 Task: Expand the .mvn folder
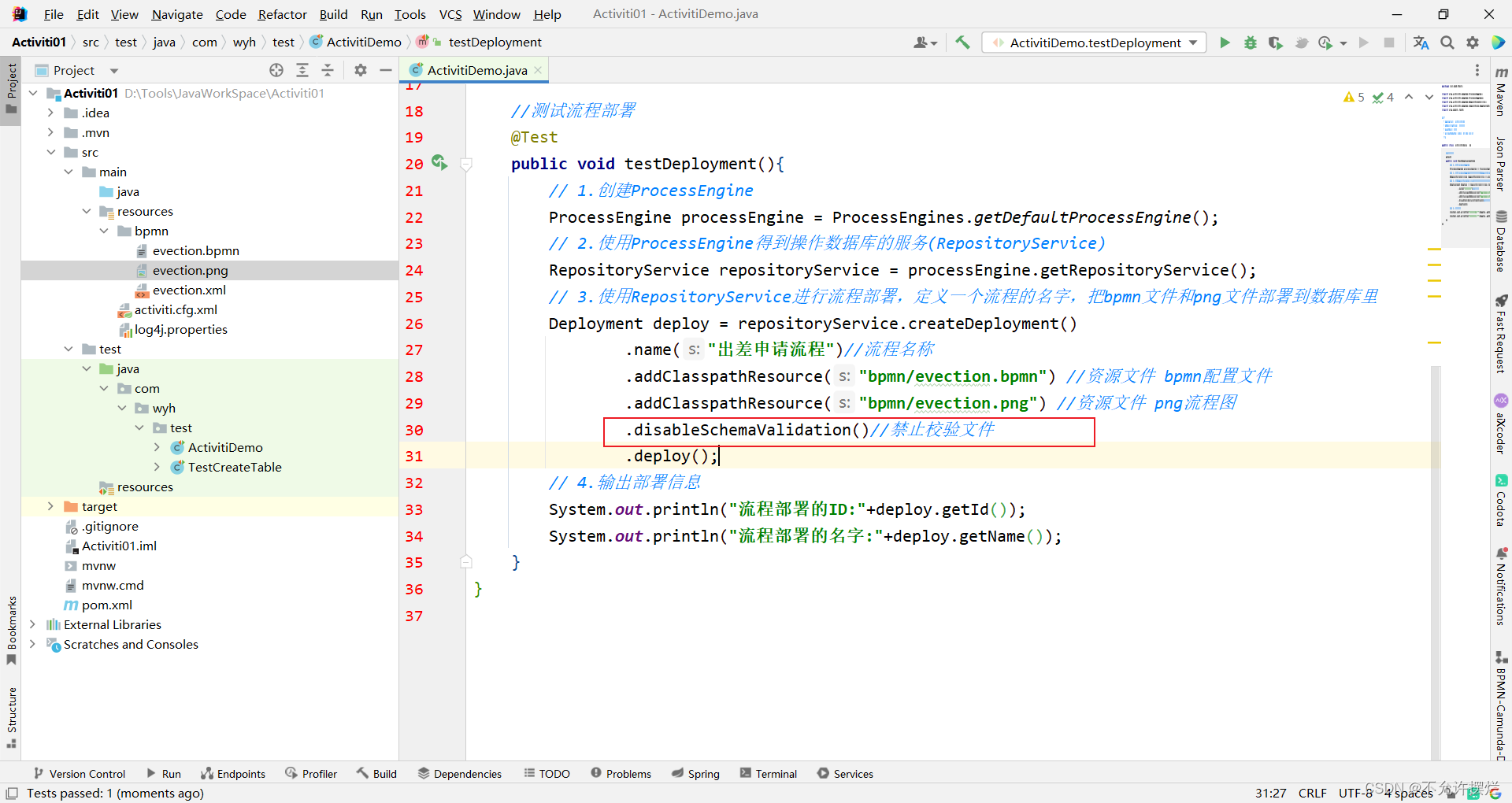50,132
